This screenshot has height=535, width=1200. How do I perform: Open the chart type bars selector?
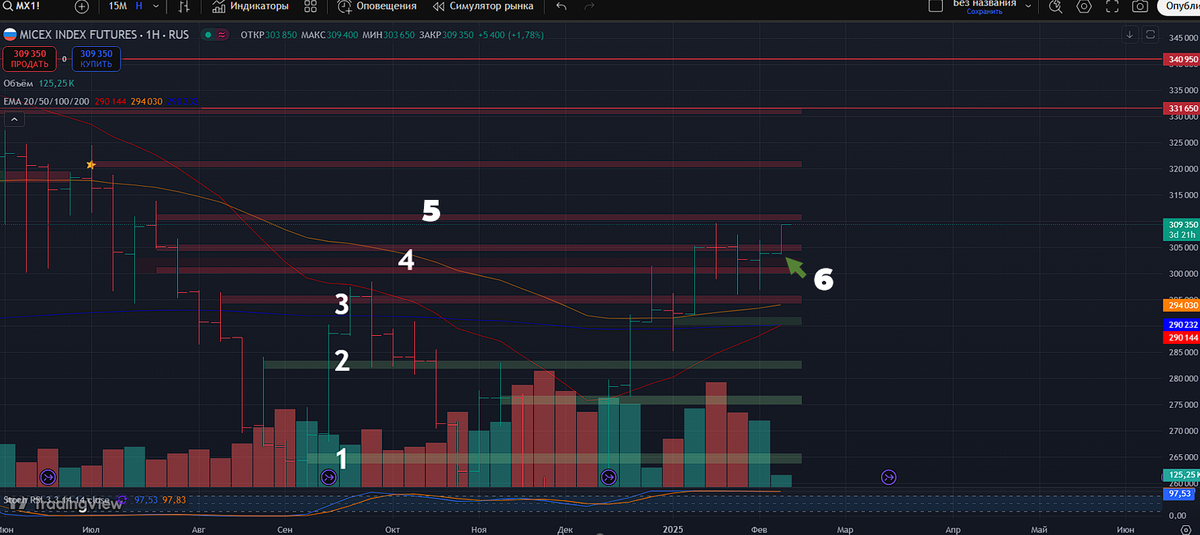(183, 6)
